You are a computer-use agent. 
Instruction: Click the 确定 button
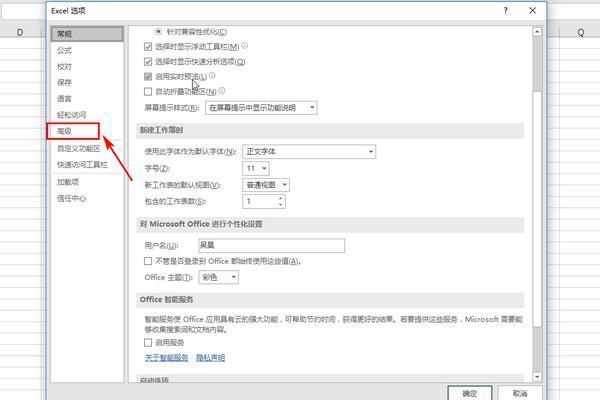(470, 393)
